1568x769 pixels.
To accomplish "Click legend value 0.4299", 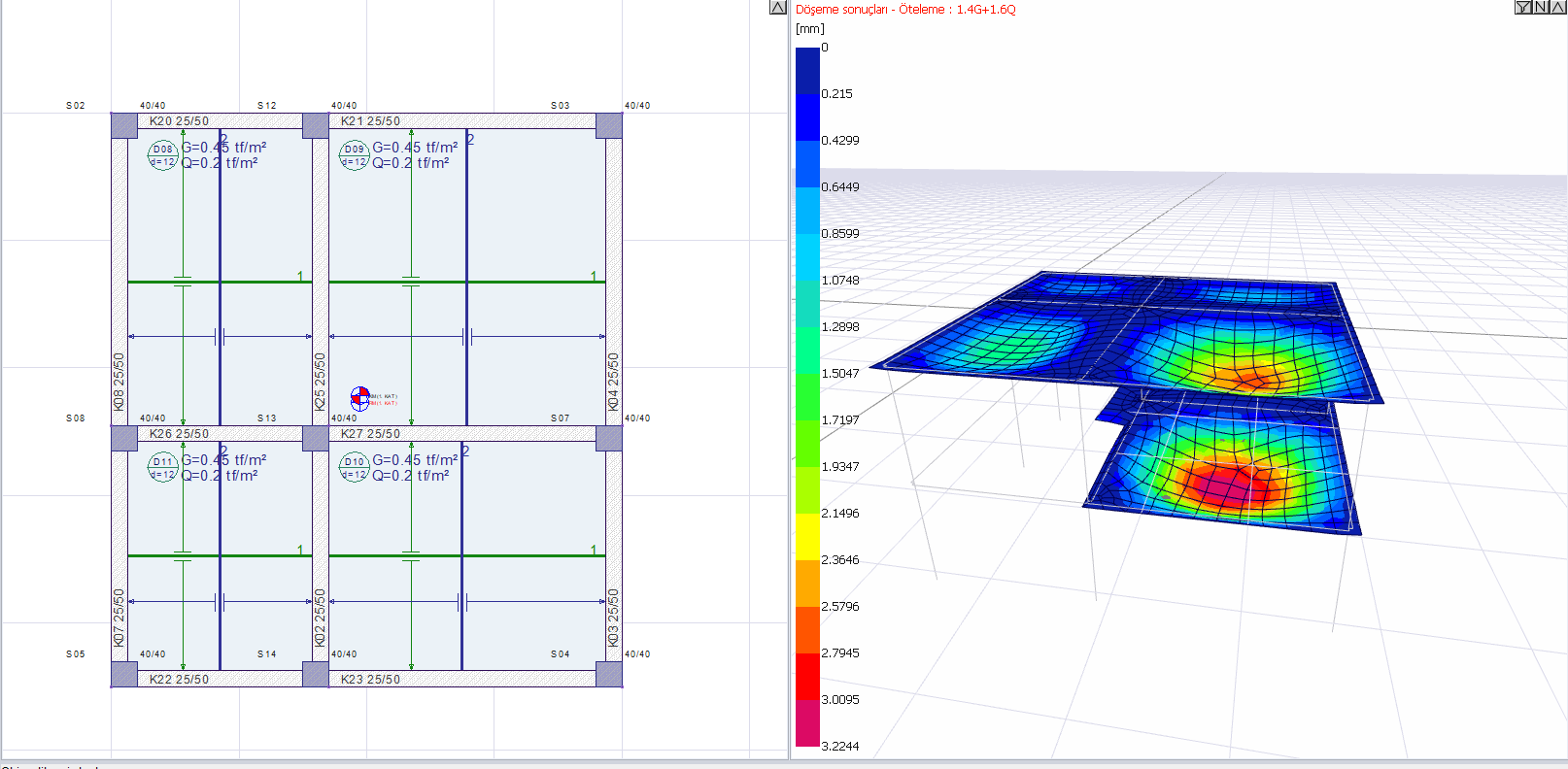I will click(x=840, y=140).
